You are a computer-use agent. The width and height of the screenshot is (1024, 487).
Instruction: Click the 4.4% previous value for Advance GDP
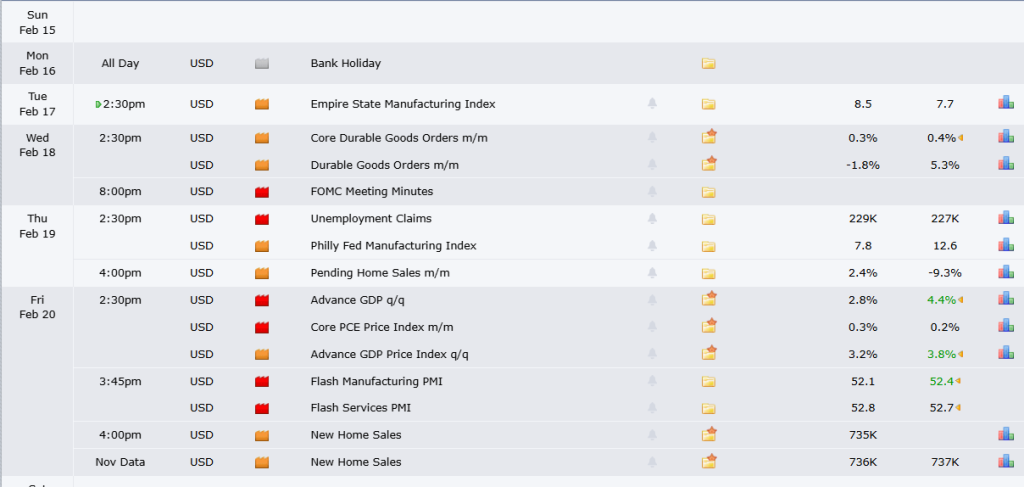[x=940, y=299]
